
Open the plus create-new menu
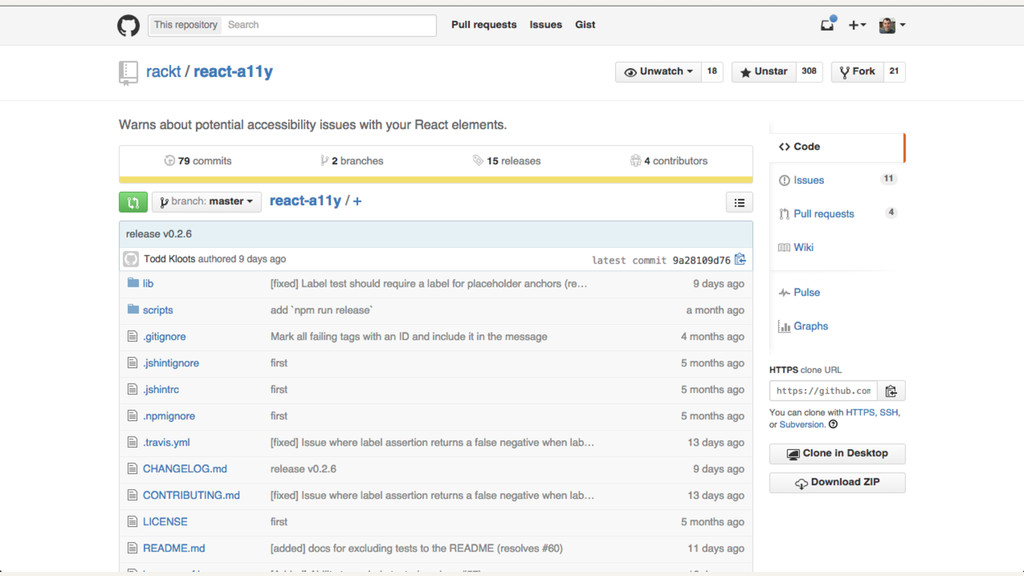857,25
